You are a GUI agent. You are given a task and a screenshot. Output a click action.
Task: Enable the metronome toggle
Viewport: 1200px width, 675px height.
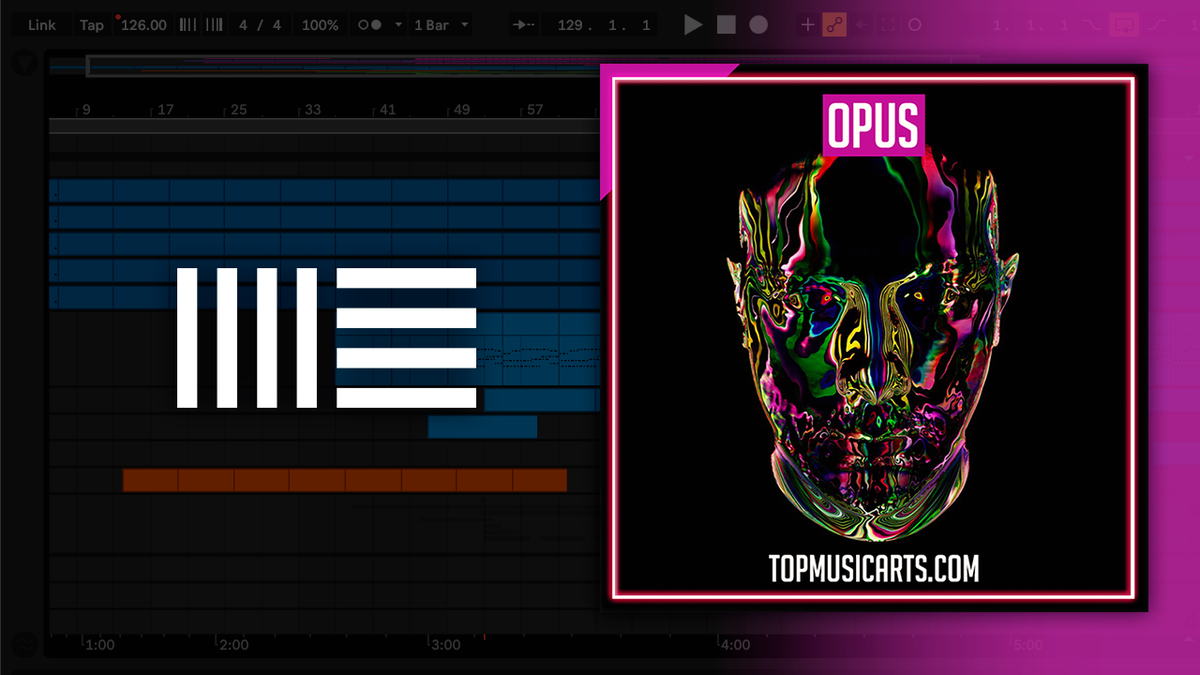click(x=368, y=24)
